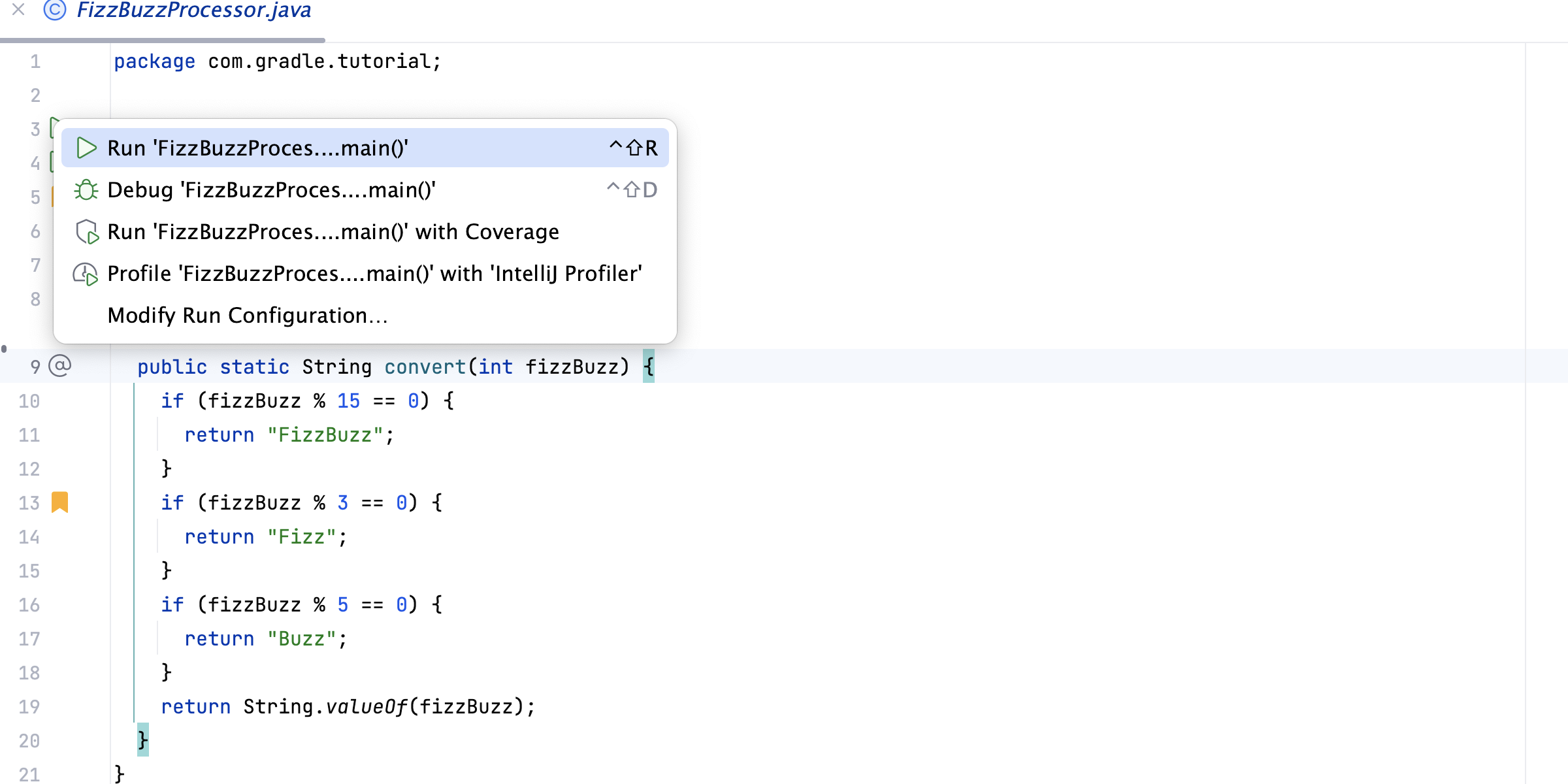Click the highlighted closing brace on line 20
The width and height of the screenshot is (1568, 784).
(x=143, y=740)
